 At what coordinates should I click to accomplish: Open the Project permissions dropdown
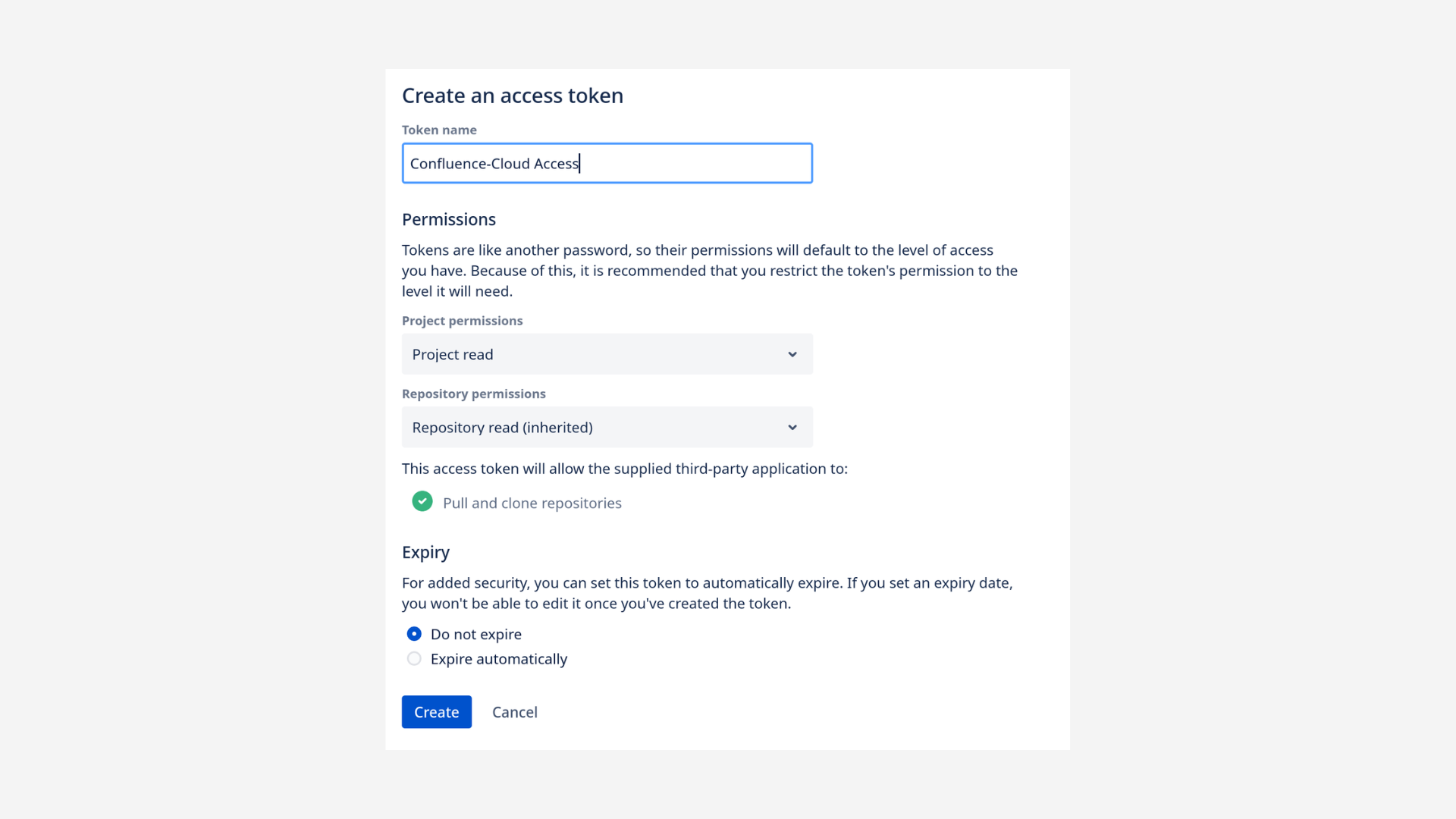[607, 354]
